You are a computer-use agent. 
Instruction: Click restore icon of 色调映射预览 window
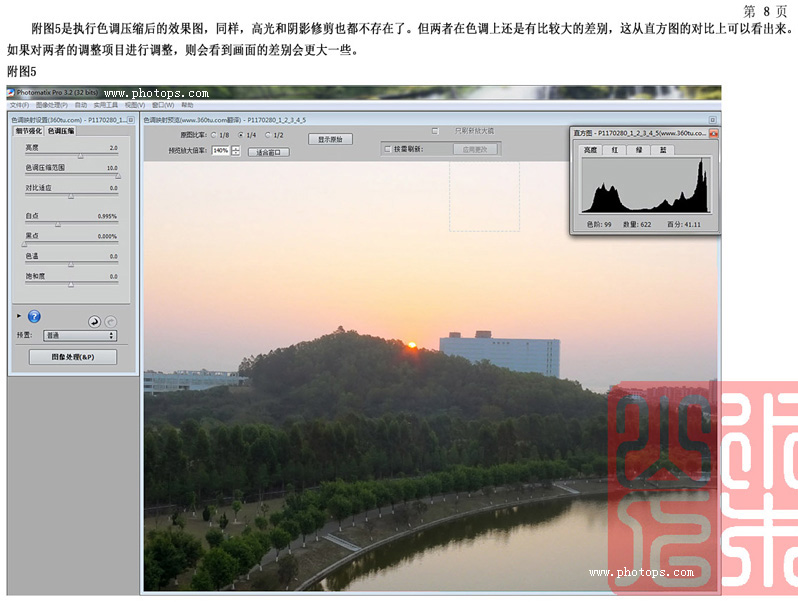[712, 120]
